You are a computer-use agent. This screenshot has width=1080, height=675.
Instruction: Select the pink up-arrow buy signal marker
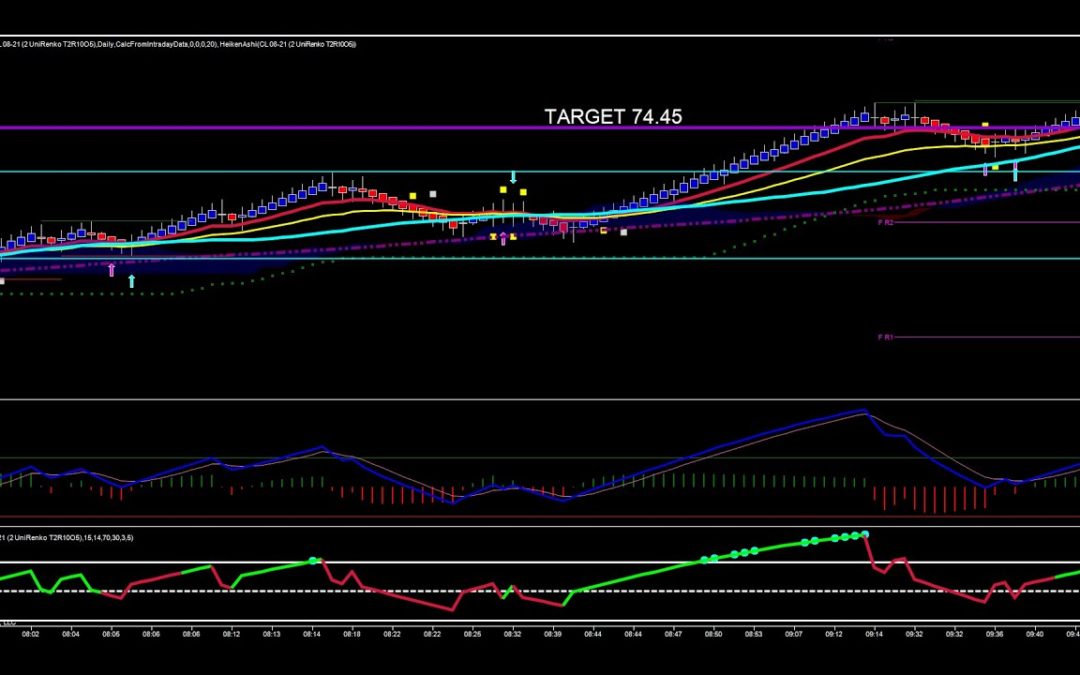click(x=111, y=269)
